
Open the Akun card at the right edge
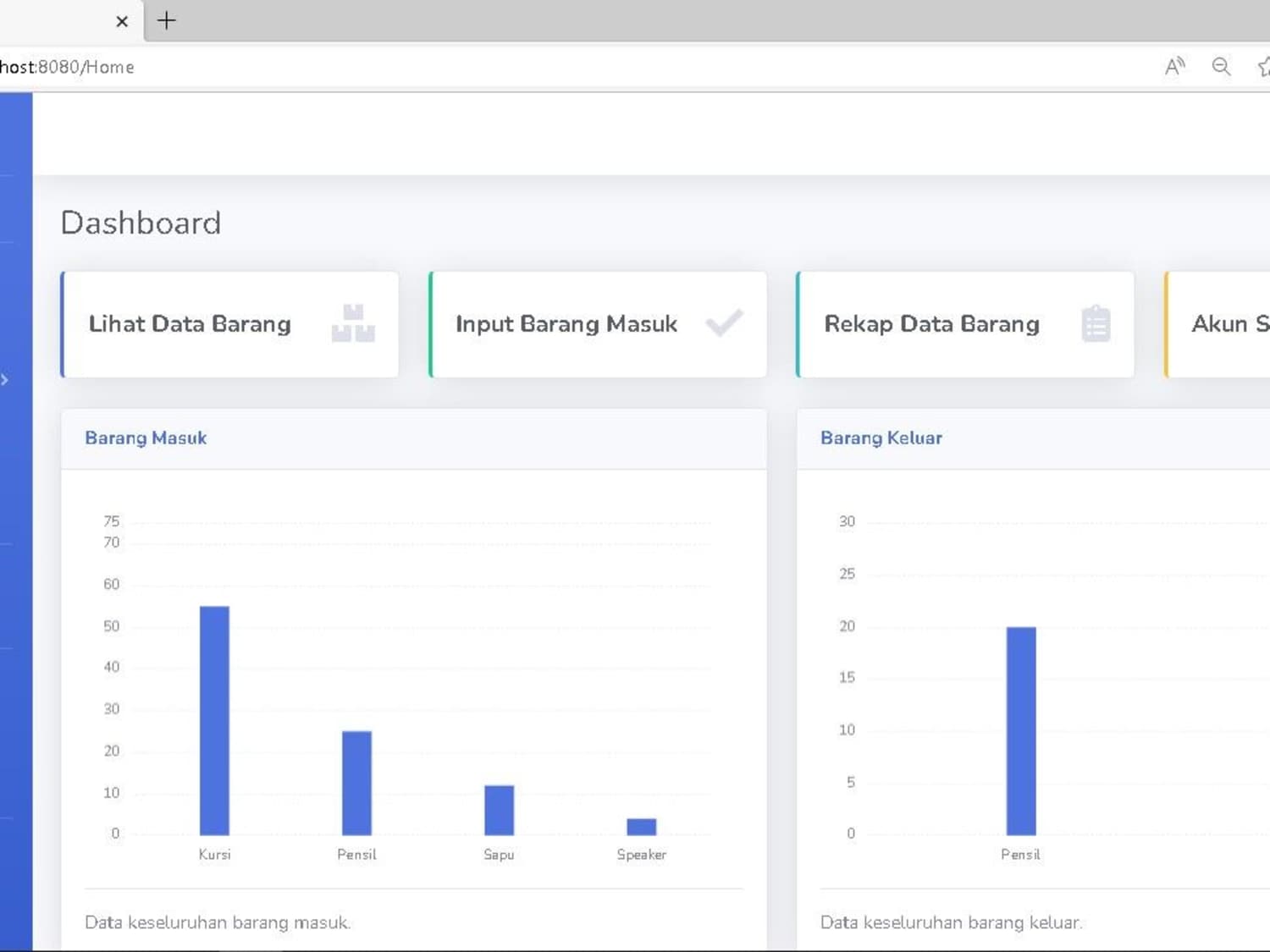[1218, 324]
